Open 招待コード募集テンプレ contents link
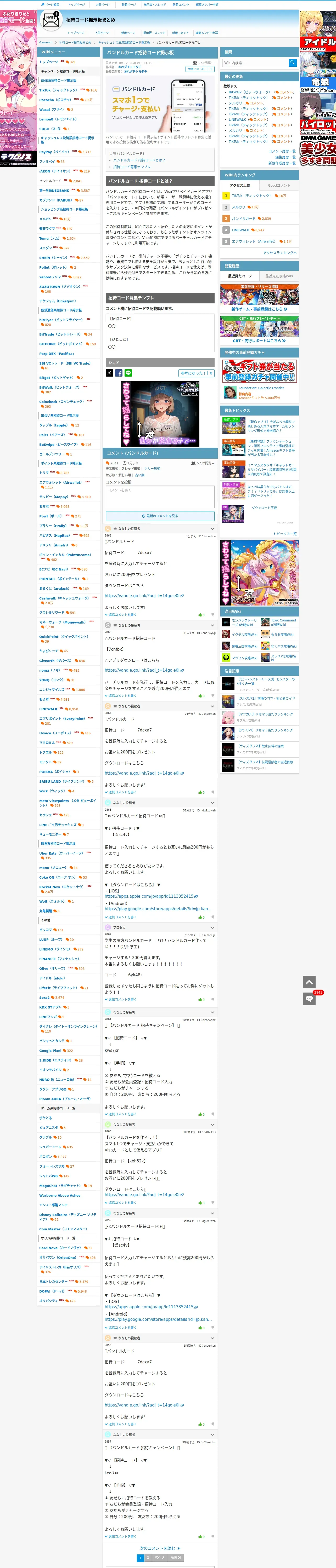 (x=132, y=167)
